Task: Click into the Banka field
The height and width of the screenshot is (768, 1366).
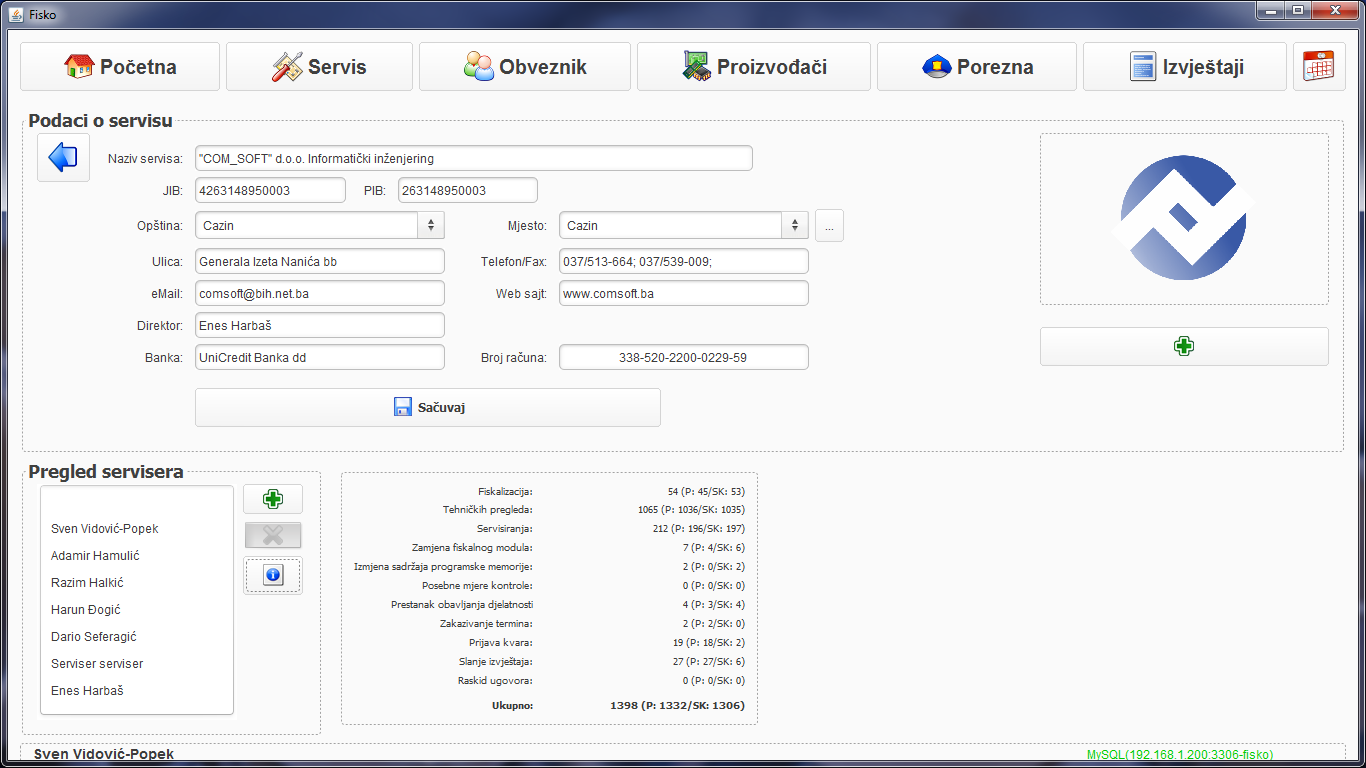Action: (x=319, y=357)
